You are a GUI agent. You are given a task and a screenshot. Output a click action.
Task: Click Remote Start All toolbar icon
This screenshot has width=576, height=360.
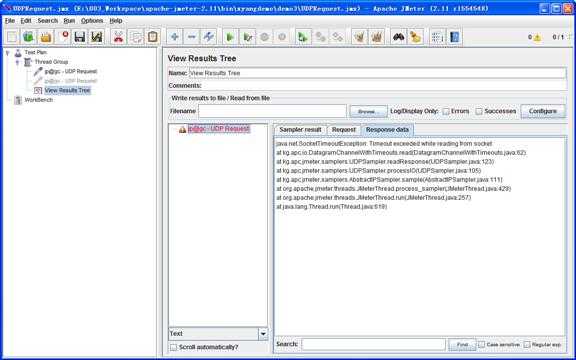pos(303,37)
